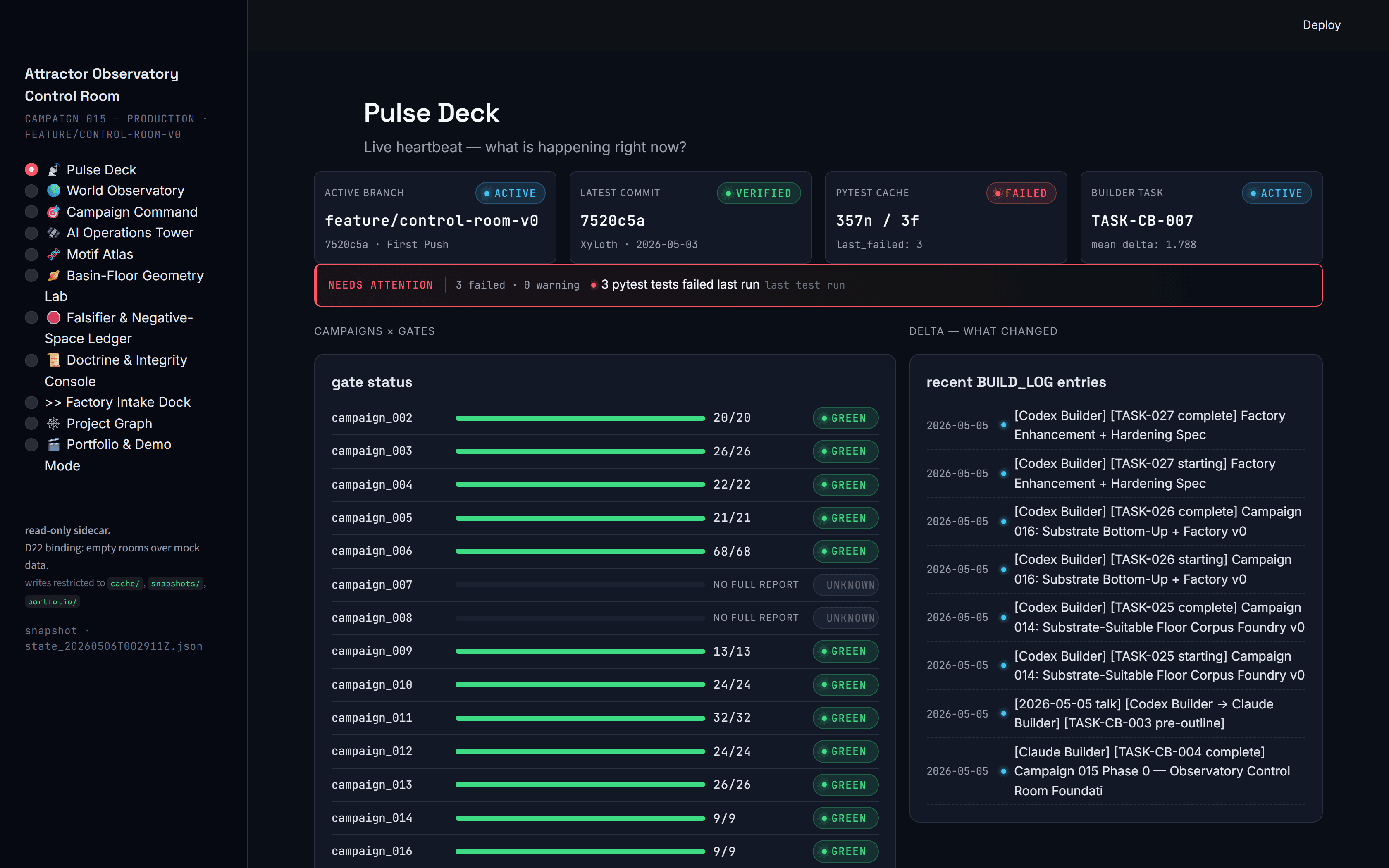Click the FAILED badge on Pytest Cache card
Image resolution: width=1389 pixels, height=868 pixels.
[1021, 193]
